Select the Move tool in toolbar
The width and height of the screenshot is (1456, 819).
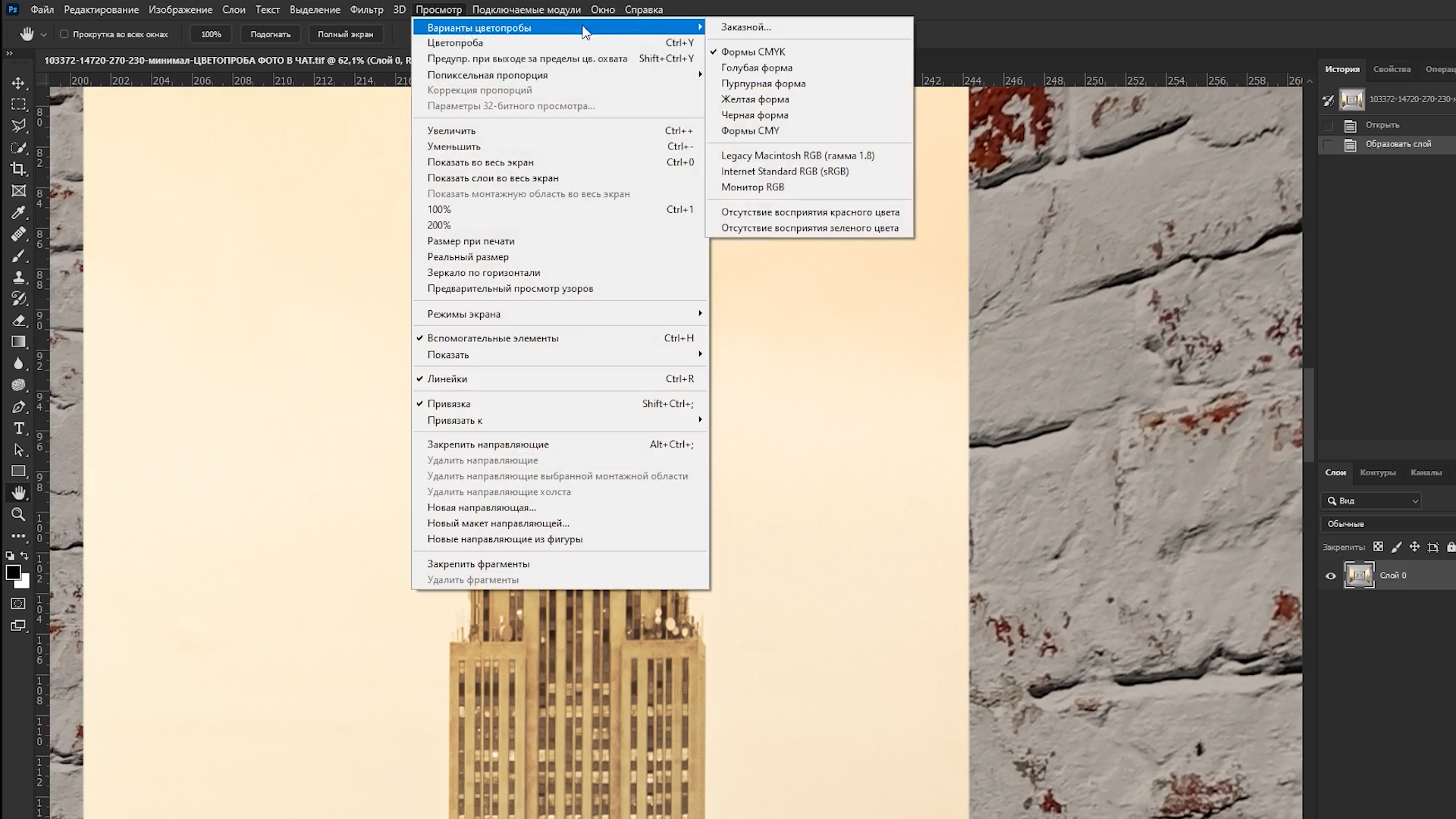pyautogui.click(x=19, y=83)
